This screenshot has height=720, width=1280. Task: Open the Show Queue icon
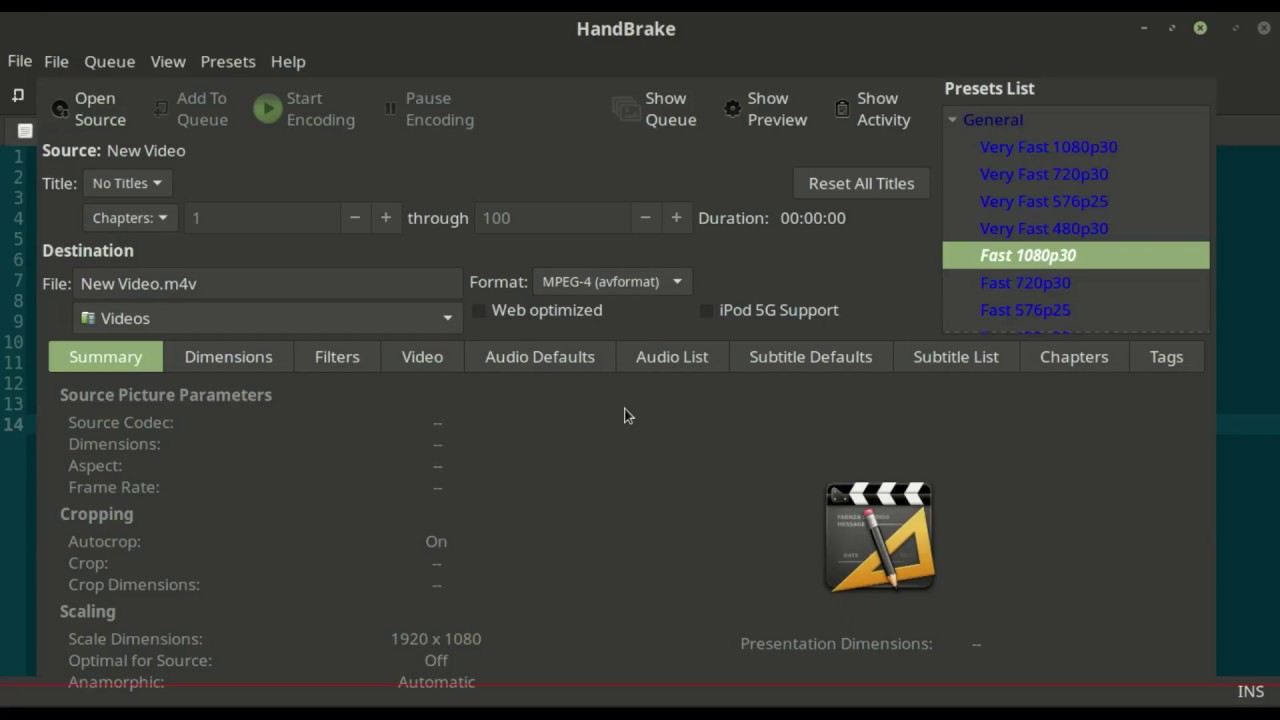[x=626, y=109]
